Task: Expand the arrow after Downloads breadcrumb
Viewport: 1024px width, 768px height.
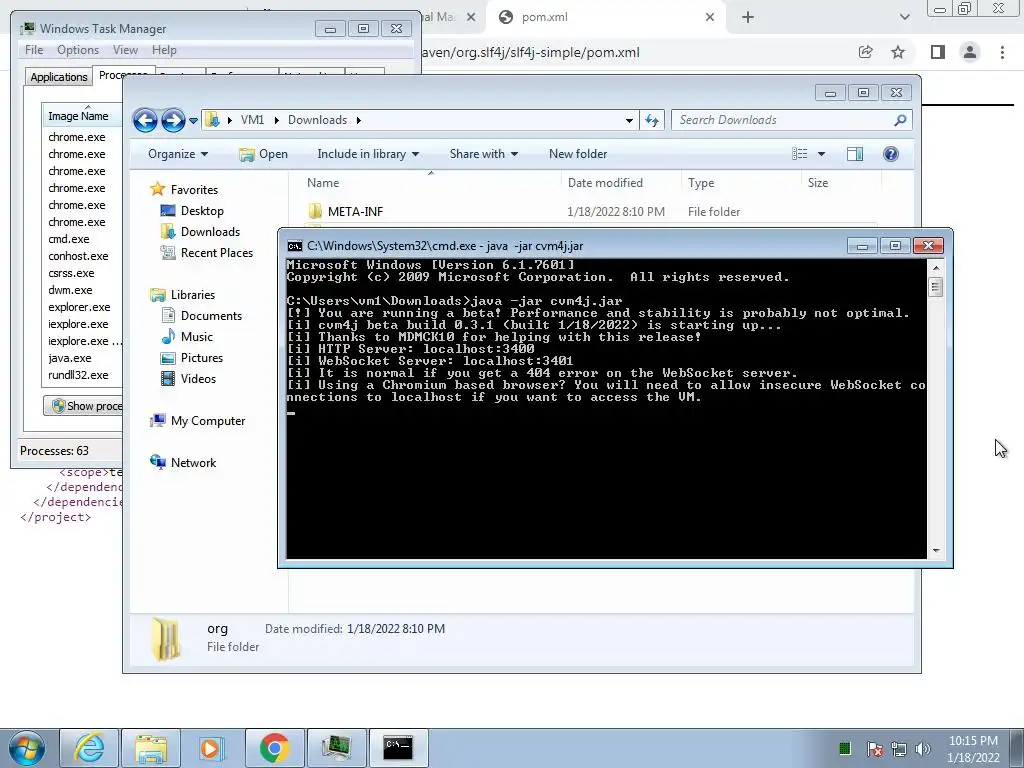Action: pos(359,120)
